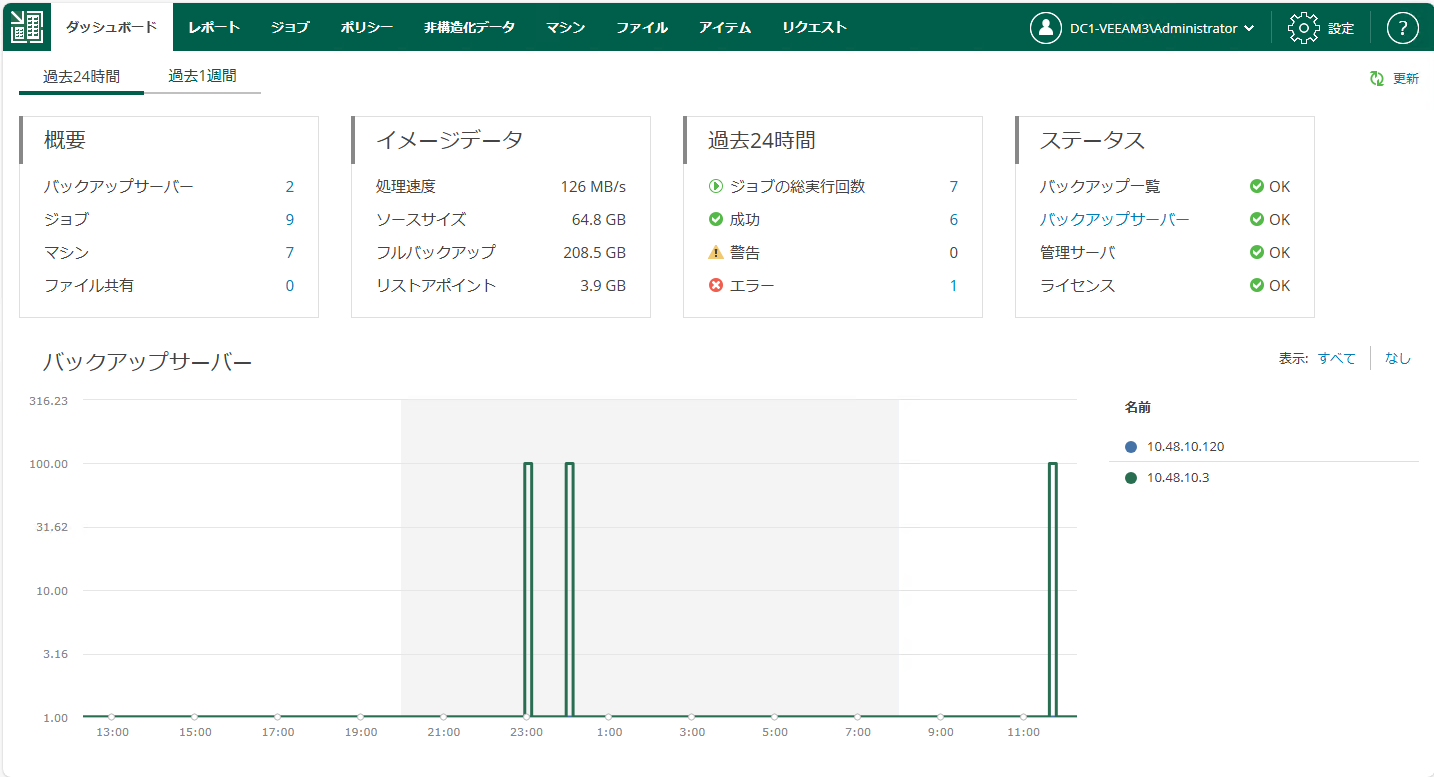The image size is (1434, 777).
Task: Click the chart data point at 23:00
Action: coord(526,717)
